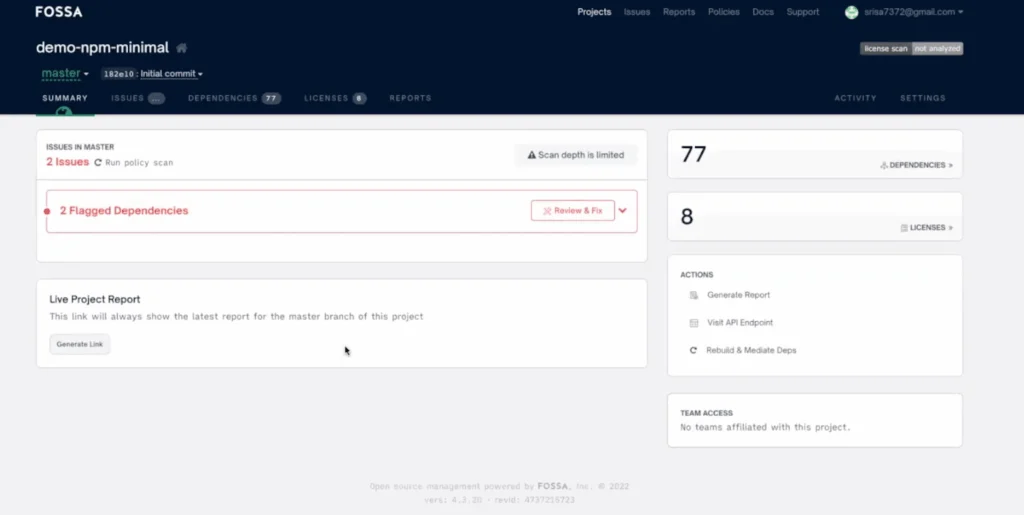This screenshot has width=1024, height=515.
Task: Click the demo-npm-minimal project title
Action: 103,48
